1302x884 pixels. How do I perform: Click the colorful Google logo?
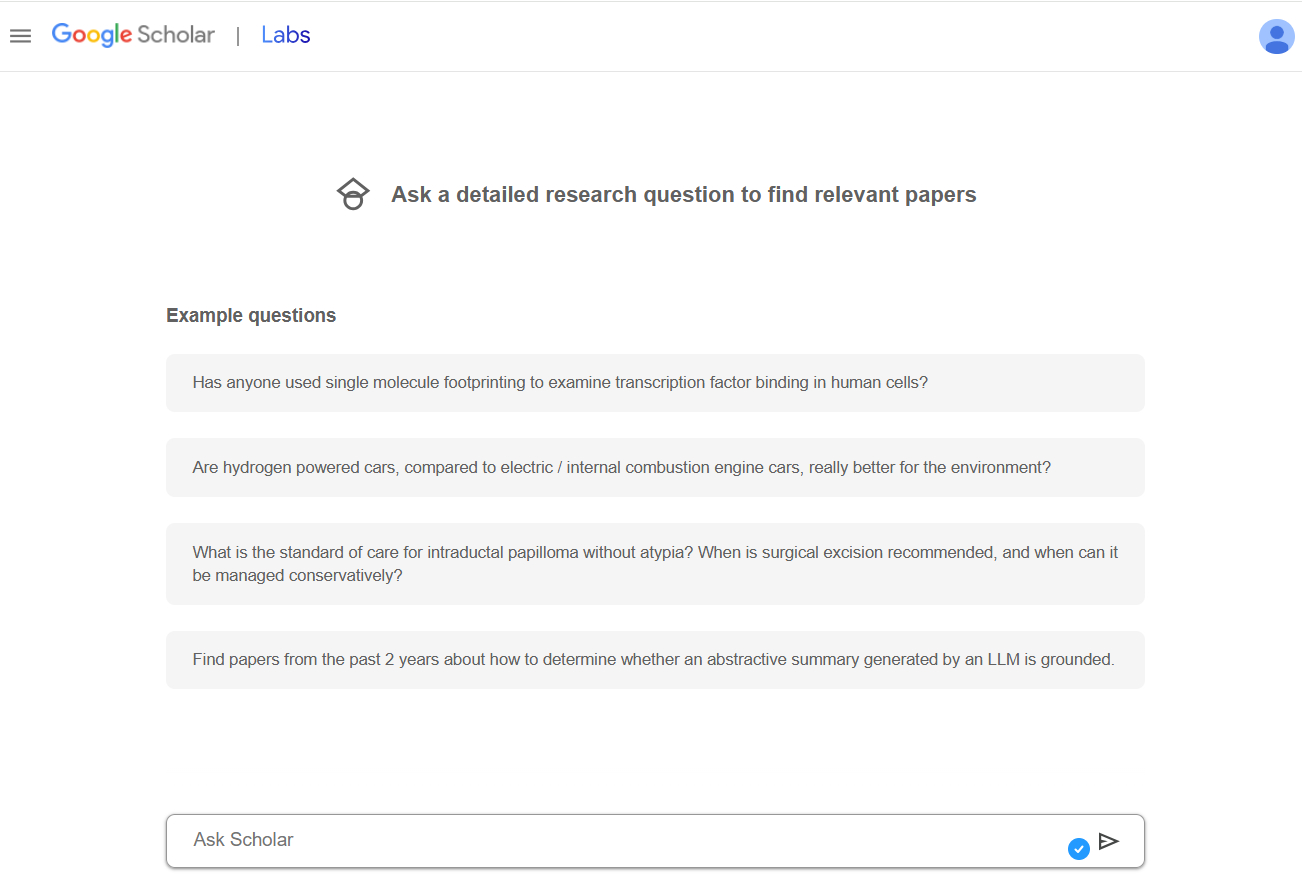pos(92,35)
